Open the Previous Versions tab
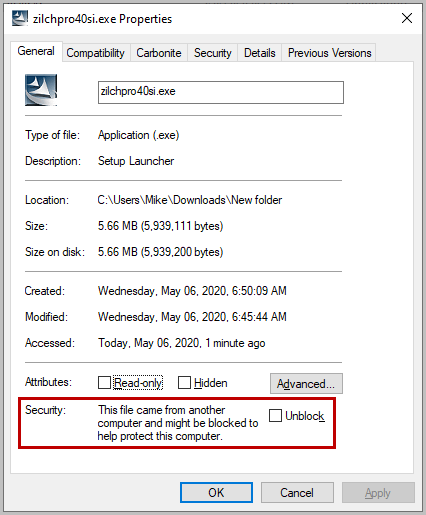This screenshot has width=426, height=515. tap(329, 53)
